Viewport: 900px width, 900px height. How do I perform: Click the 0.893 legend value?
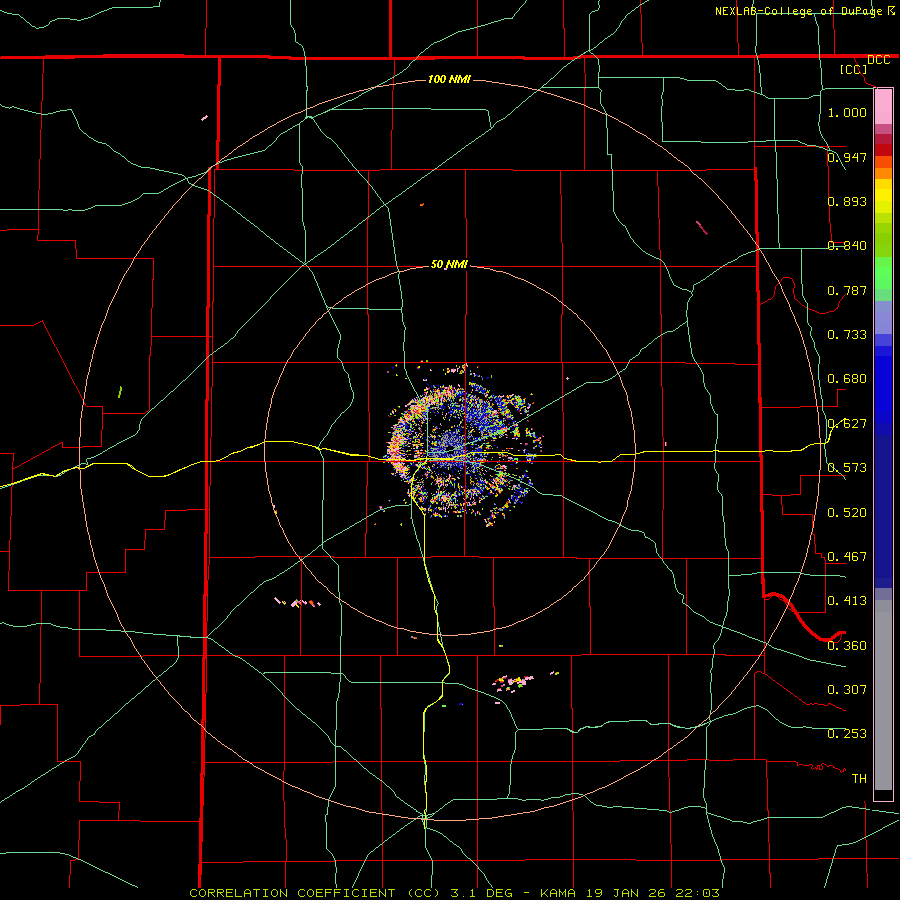(x=847, y=201)
